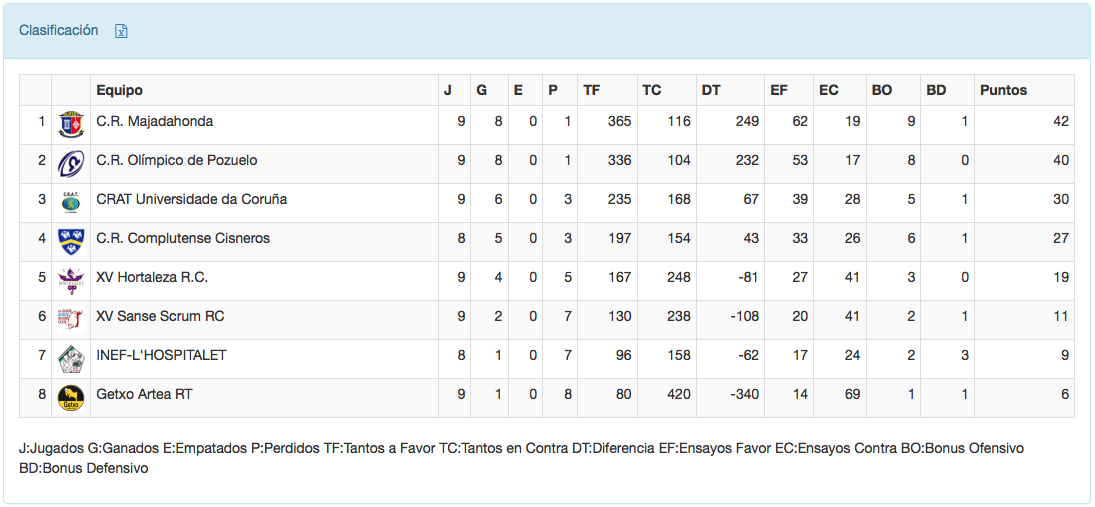Click the CRAT Universidade da Coruña name
Image resolution: width=1095 pixels, height=507 pixels.
pyautogui.click(x=192, y=199)
